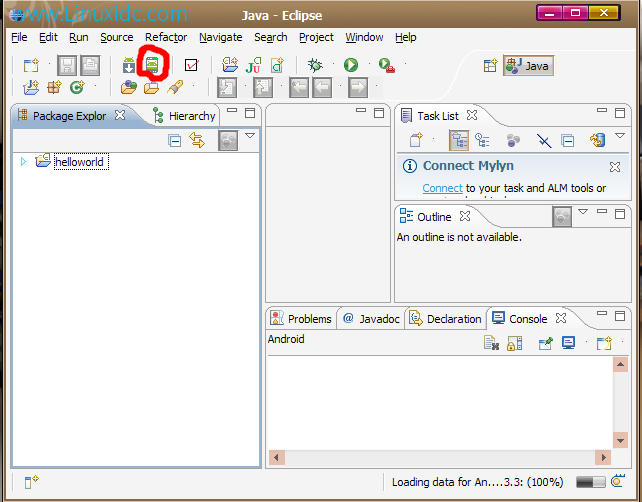Collapse All in Package Explorer

point(174,141)
